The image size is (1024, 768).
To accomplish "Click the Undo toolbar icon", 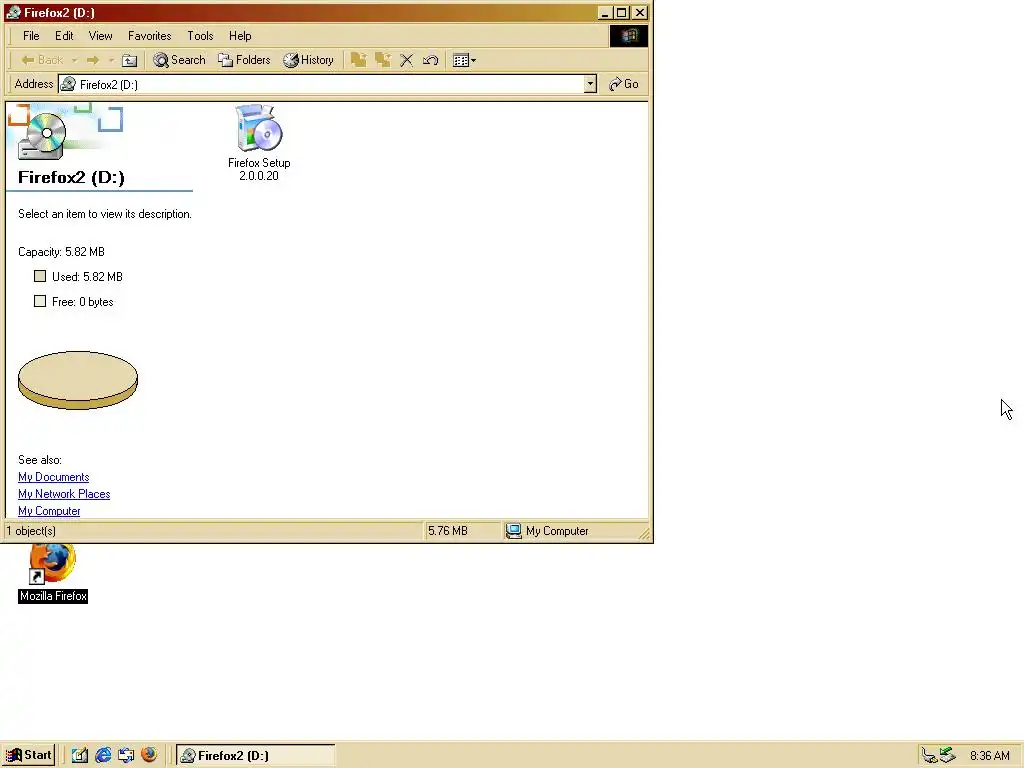I will [x=430, y=60].
